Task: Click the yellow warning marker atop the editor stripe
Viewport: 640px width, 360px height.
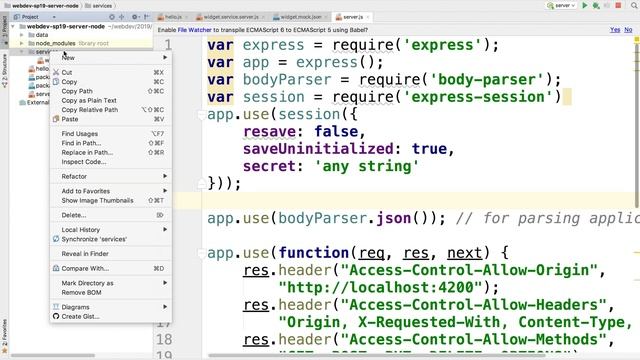Action: click(x=636, y=39)
